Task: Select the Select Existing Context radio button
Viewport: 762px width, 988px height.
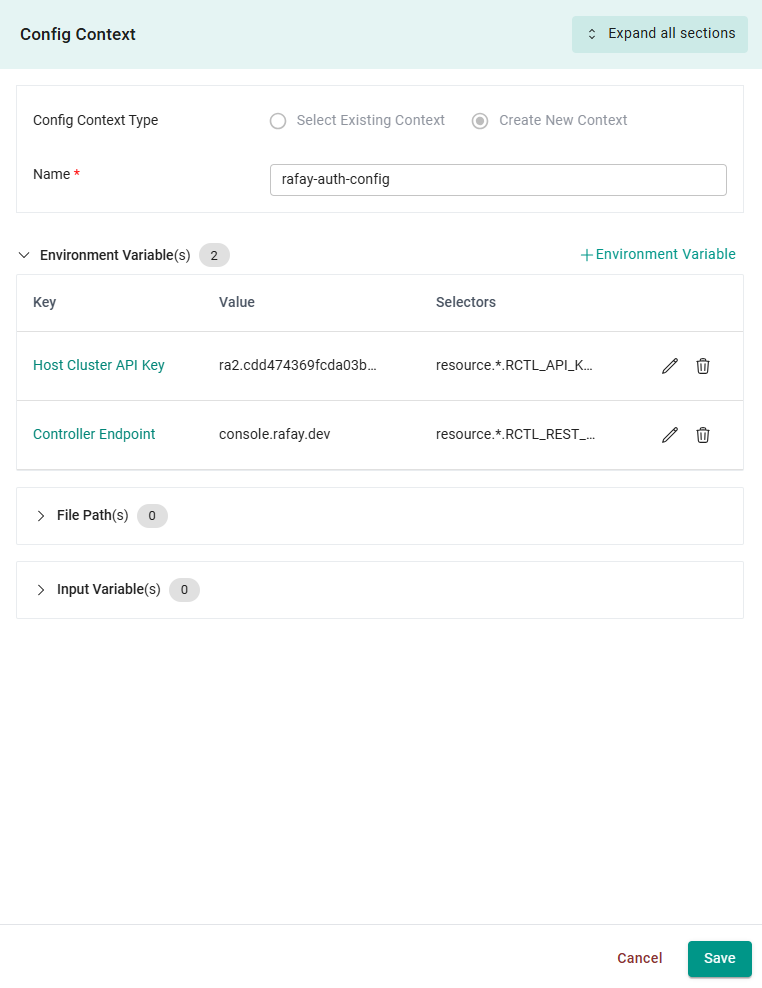Action: [278, 120]
